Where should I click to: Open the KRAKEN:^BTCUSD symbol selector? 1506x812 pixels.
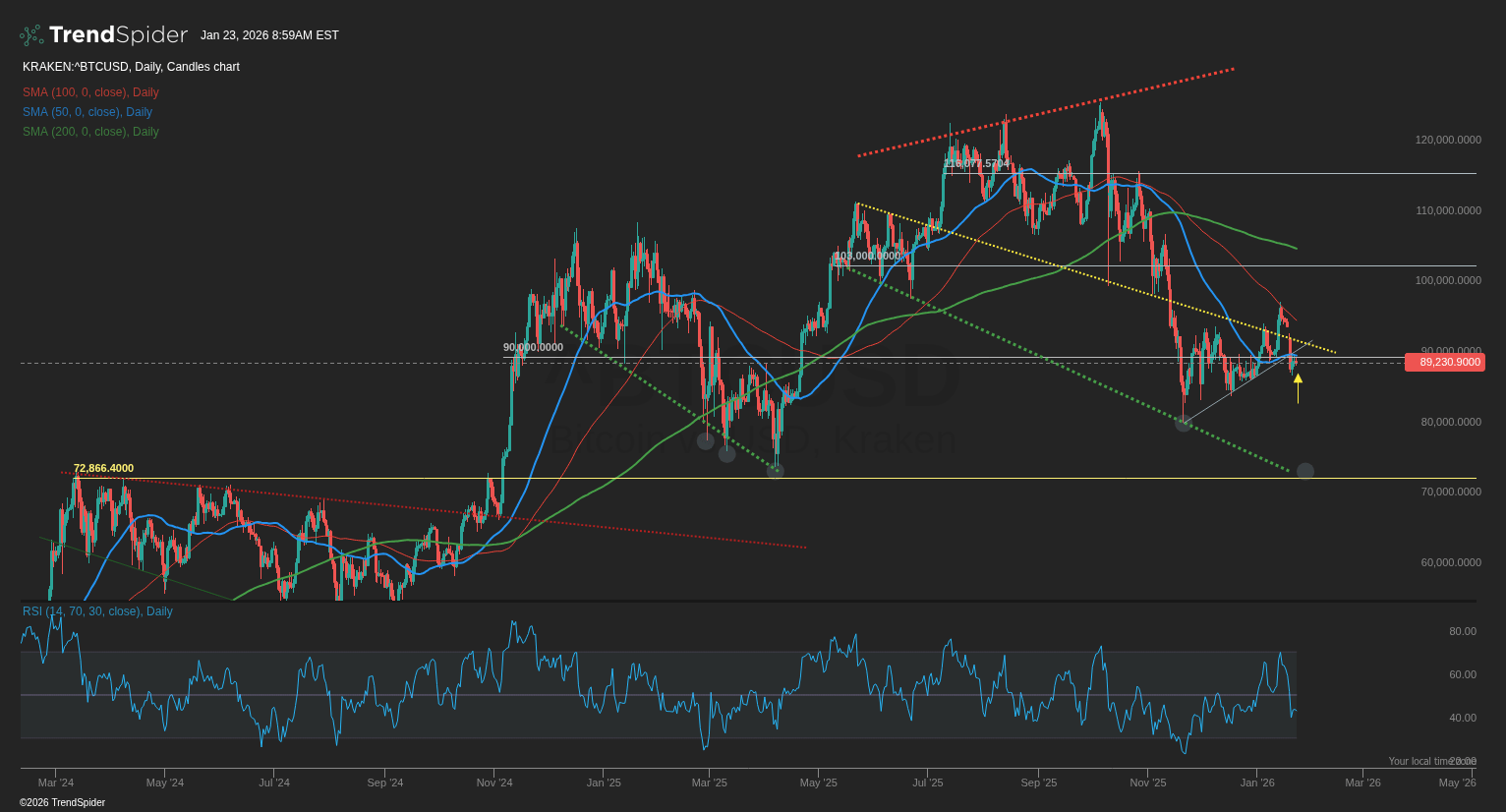coord(77,67)
